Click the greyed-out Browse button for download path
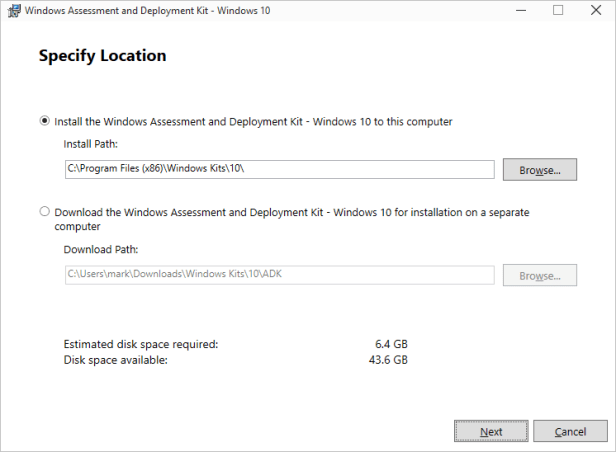 539,275
